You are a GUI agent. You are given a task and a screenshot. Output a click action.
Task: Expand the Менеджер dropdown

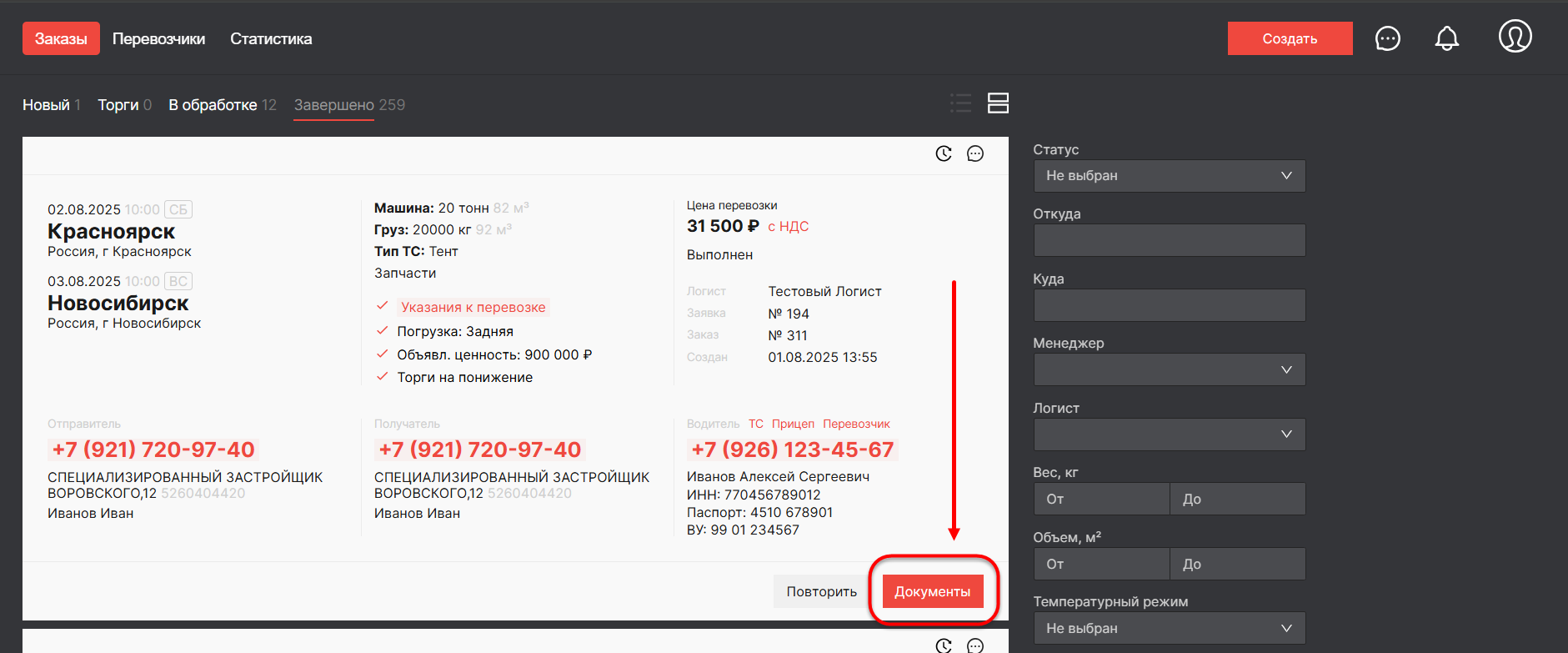pyautogui.click(x=1170, y=369)
